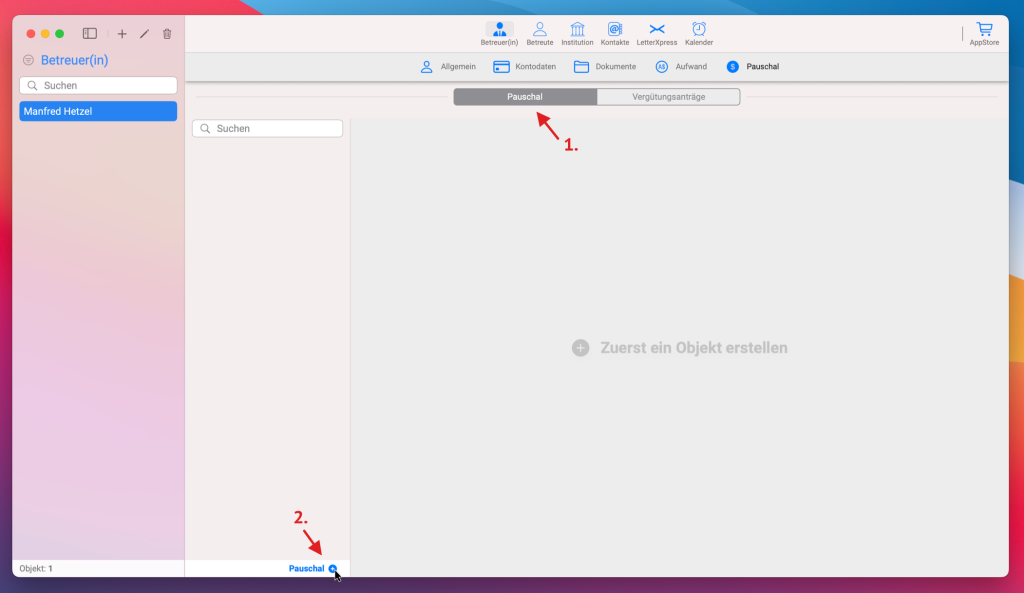Select Vergütungsanträge segment
The height and width of the screenshot is (593, 1024).
click(668, 97)
